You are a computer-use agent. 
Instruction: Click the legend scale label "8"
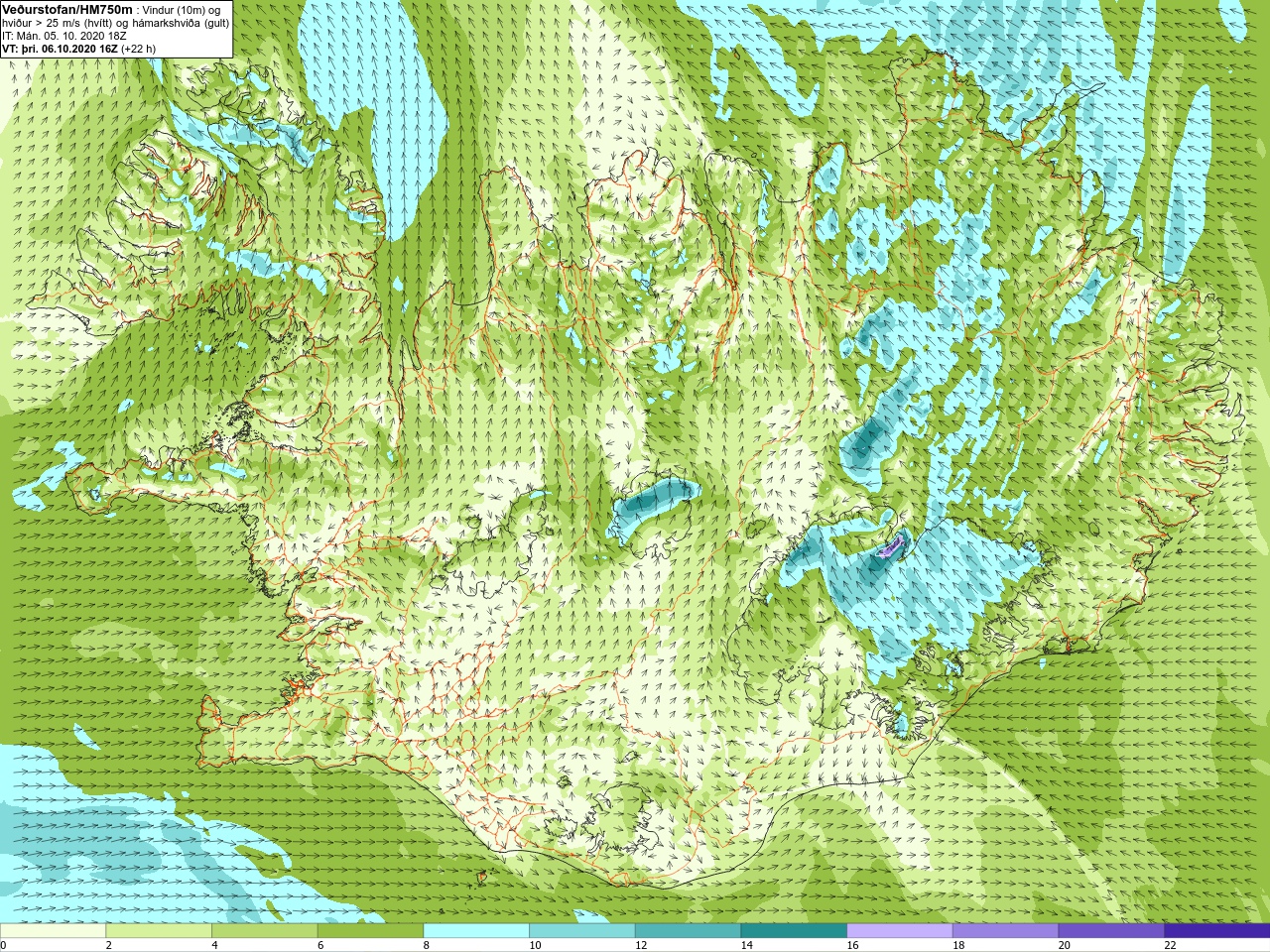(427, 945)
